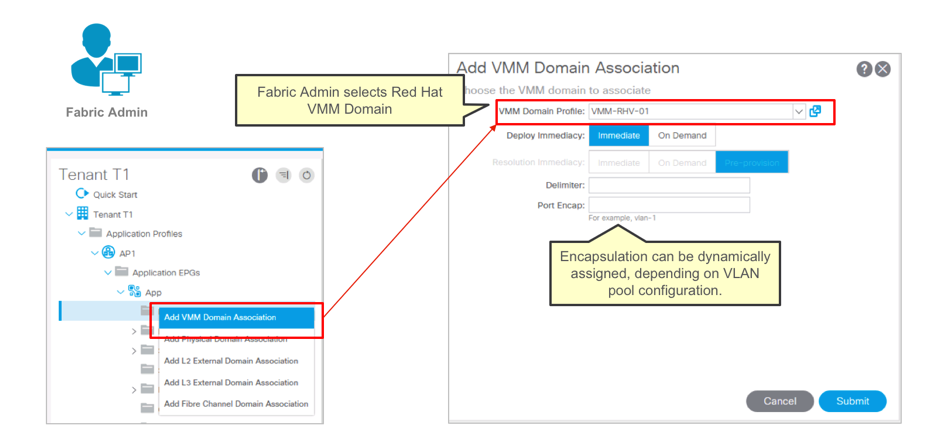Click into the Port Encap field
The width and height of the screenshot is (940, 438).
click(668, 205)
